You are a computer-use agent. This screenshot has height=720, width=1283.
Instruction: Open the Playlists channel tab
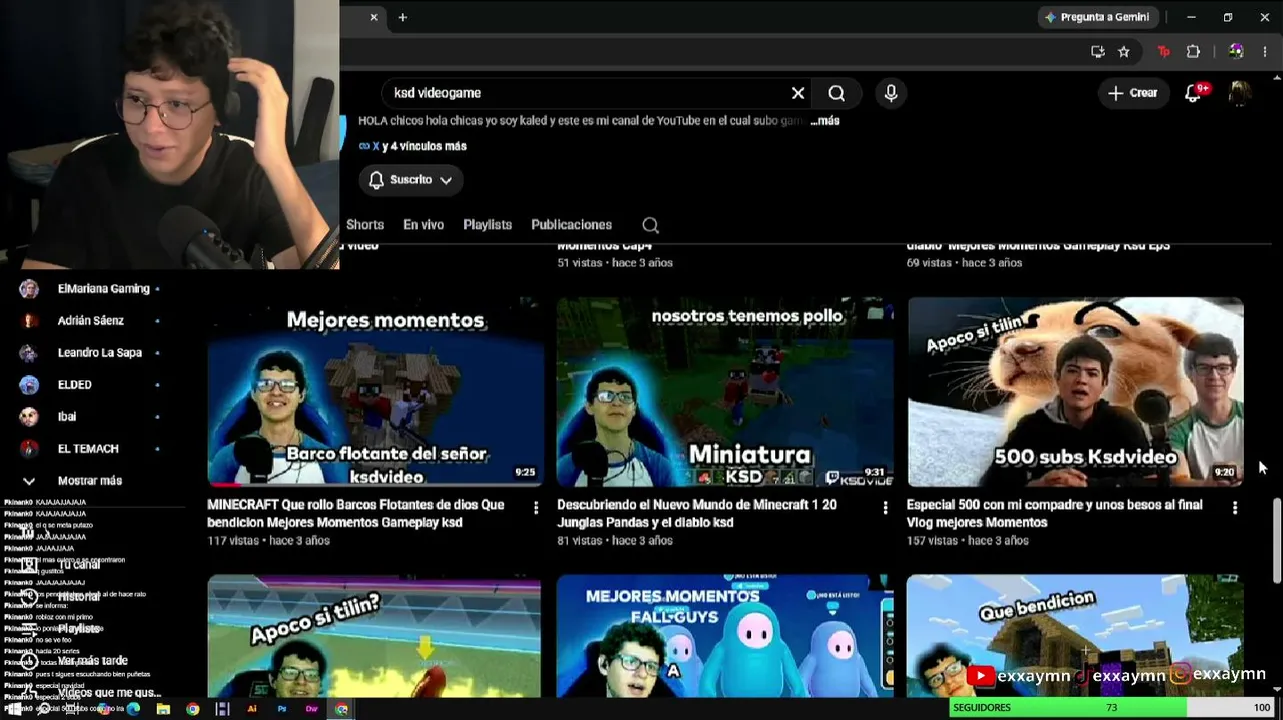[x=487, y=225]
